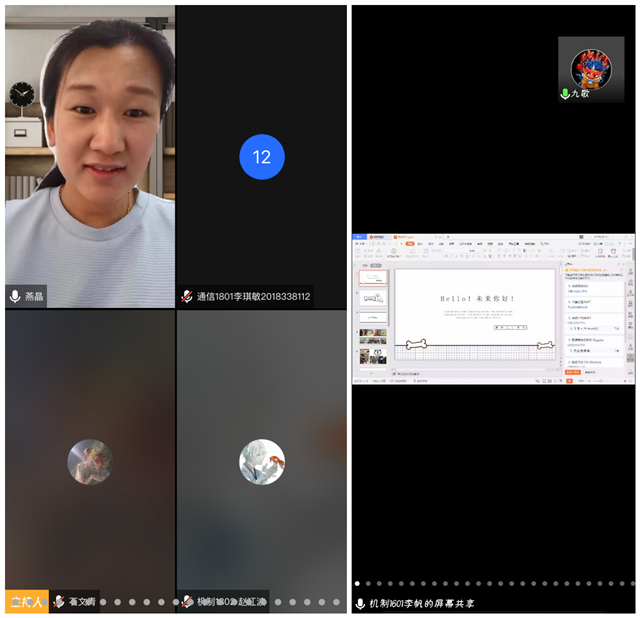
Task: Click the blue 12 avatar circle
Action: pos(262,157)
